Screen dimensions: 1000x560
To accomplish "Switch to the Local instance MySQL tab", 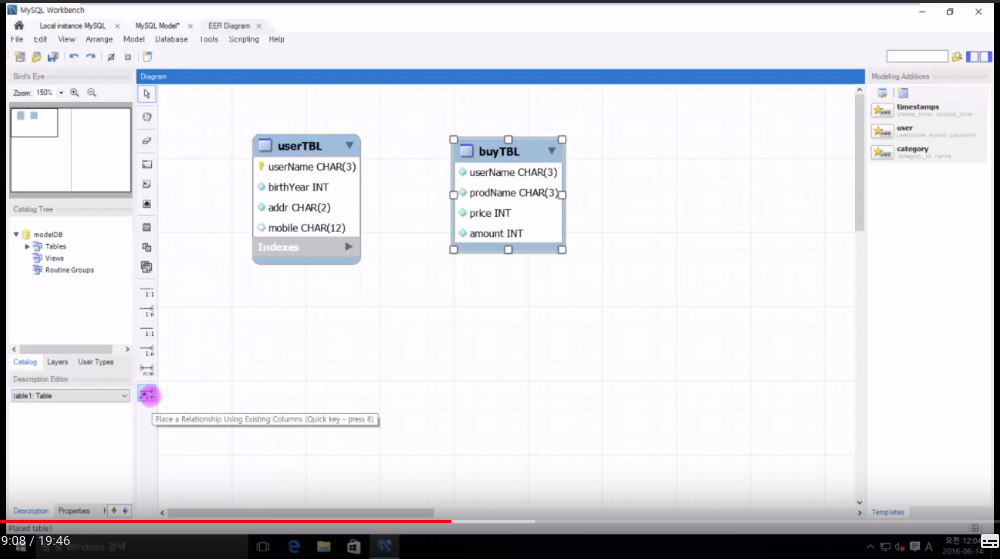I will coord(73,26).
